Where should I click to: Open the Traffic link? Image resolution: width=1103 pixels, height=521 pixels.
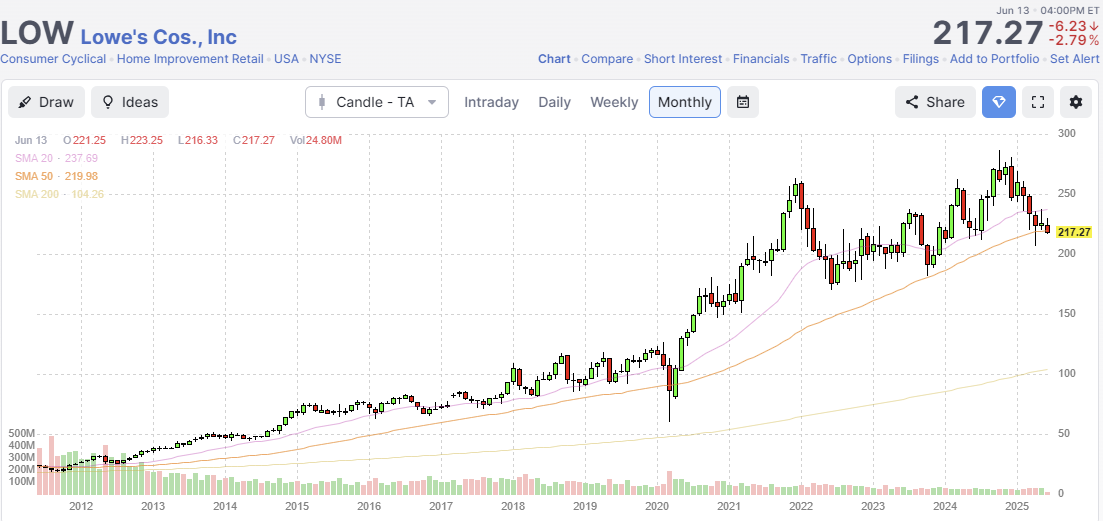[x=819, y=59]
